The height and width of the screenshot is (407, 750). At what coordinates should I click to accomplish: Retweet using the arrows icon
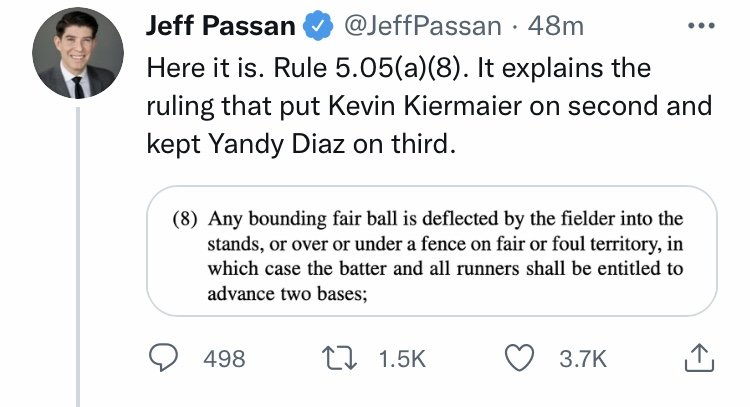click(339, 358)
